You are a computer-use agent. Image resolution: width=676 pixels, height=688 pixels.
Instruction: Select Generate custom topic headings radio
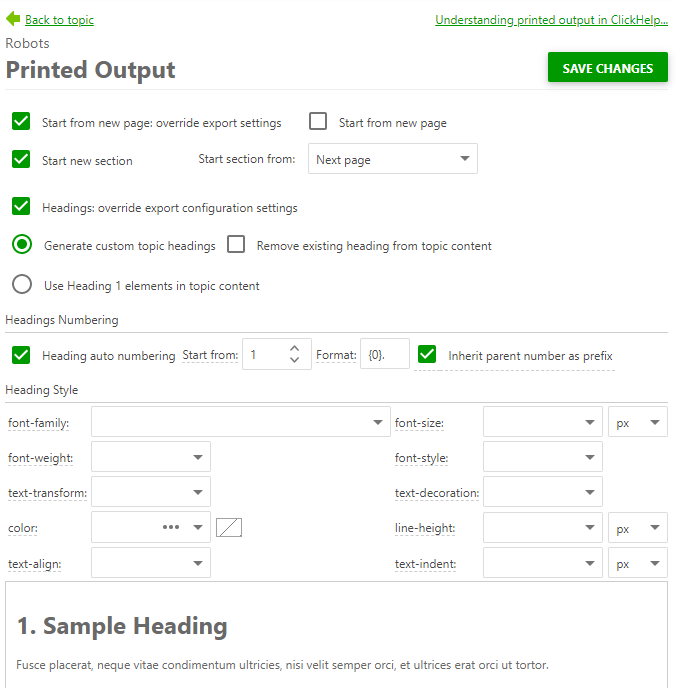[22, 244]
